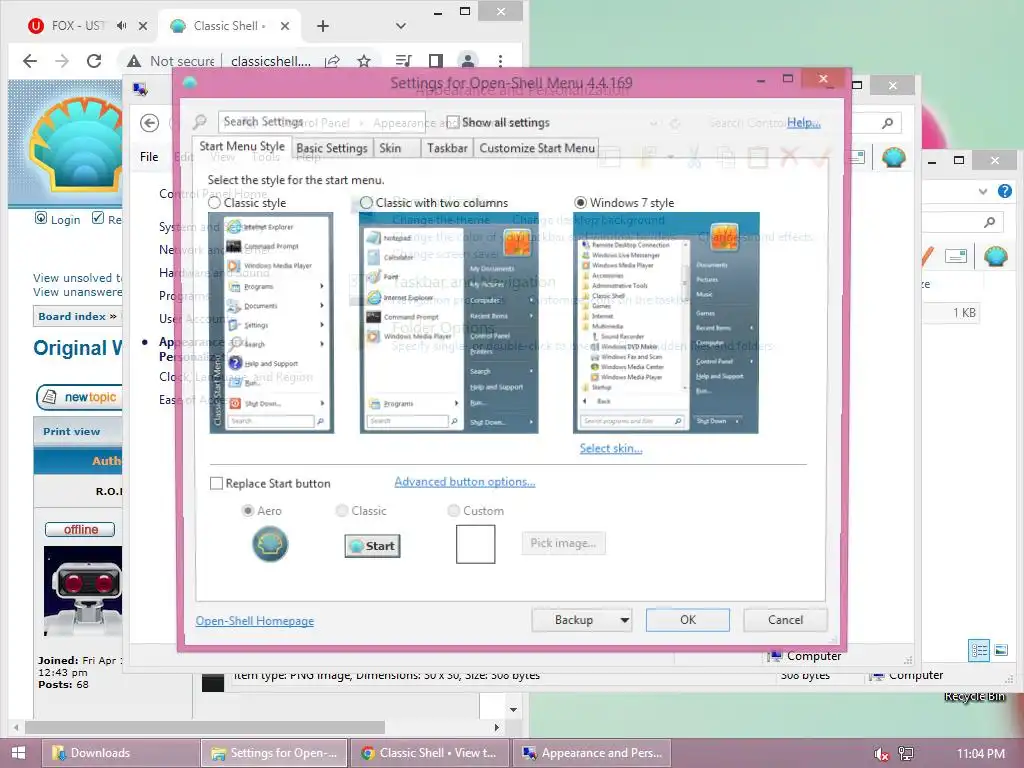
Task: Open File menu in Control Panel window
Action: [x=149, y=157]
